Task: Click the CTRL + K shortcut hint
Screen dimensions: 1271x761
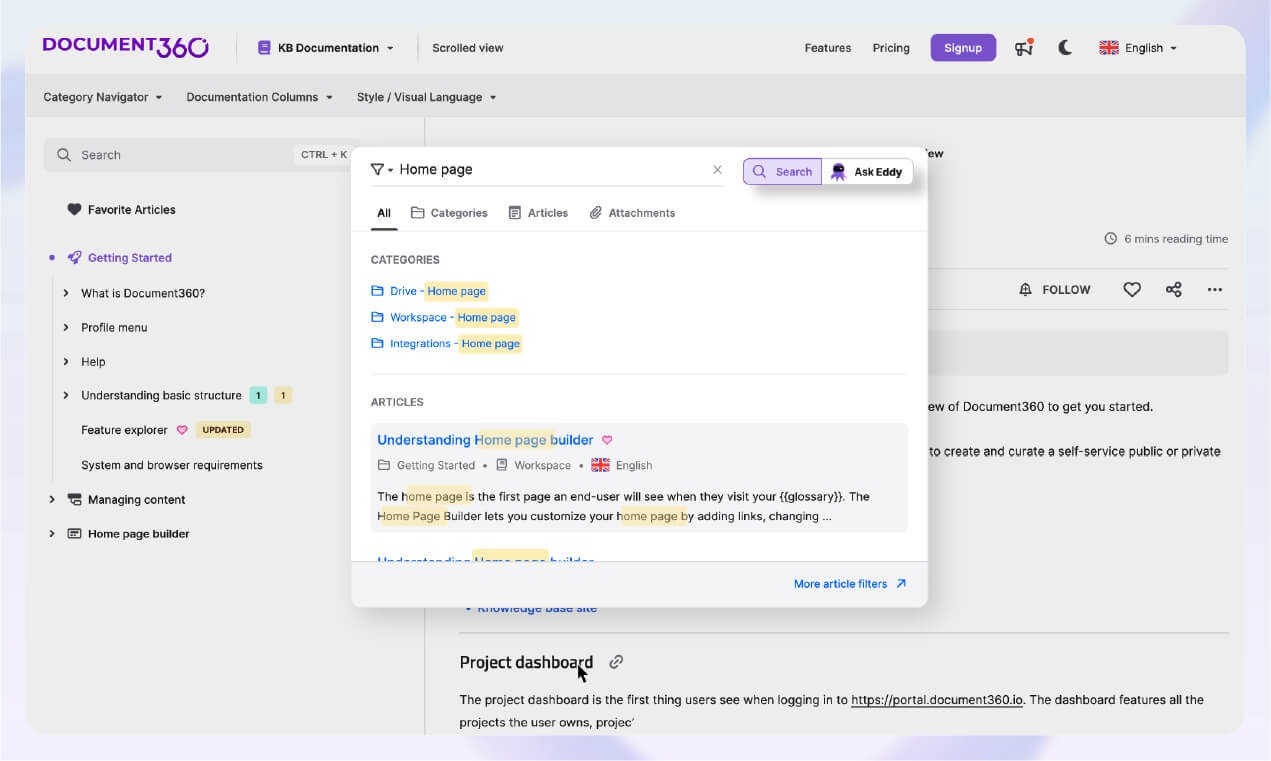Action: [x=324, y=155]
